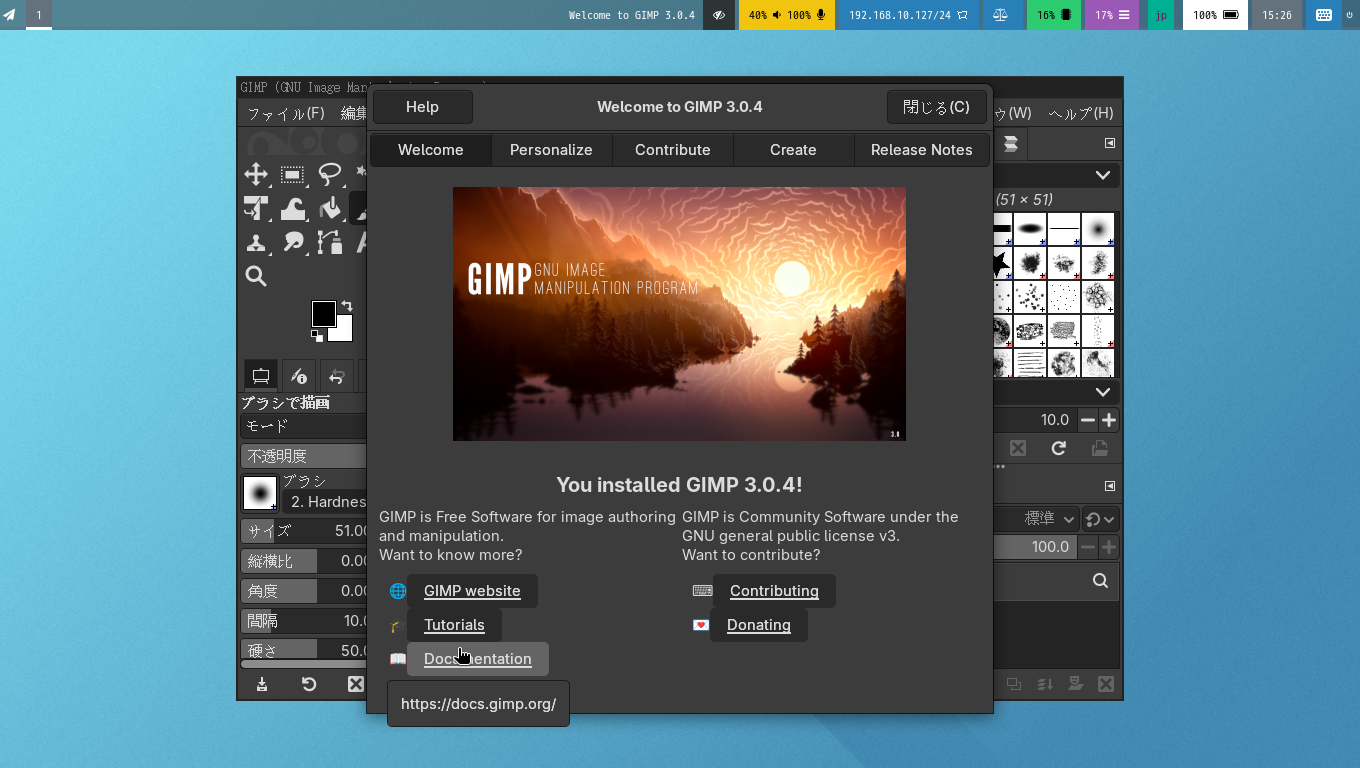Click the 不透明度 opacity slider
This screenshot has width=1360, height=768.
pos(305,456)
